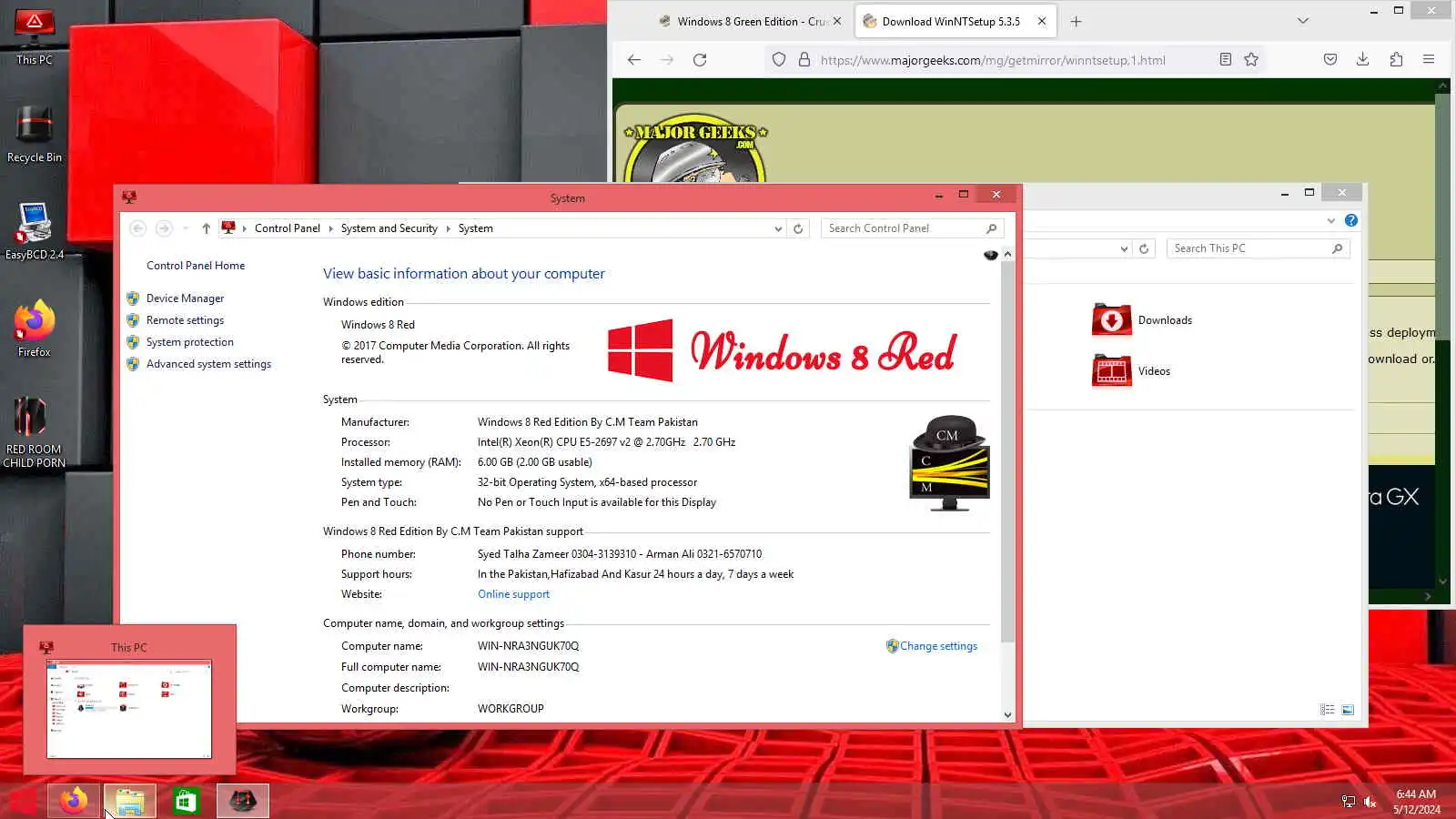This screenshot has height=819, width=1456.
Task: Click System window scrollbar down arrow
Action: (x=1007, y=714)
